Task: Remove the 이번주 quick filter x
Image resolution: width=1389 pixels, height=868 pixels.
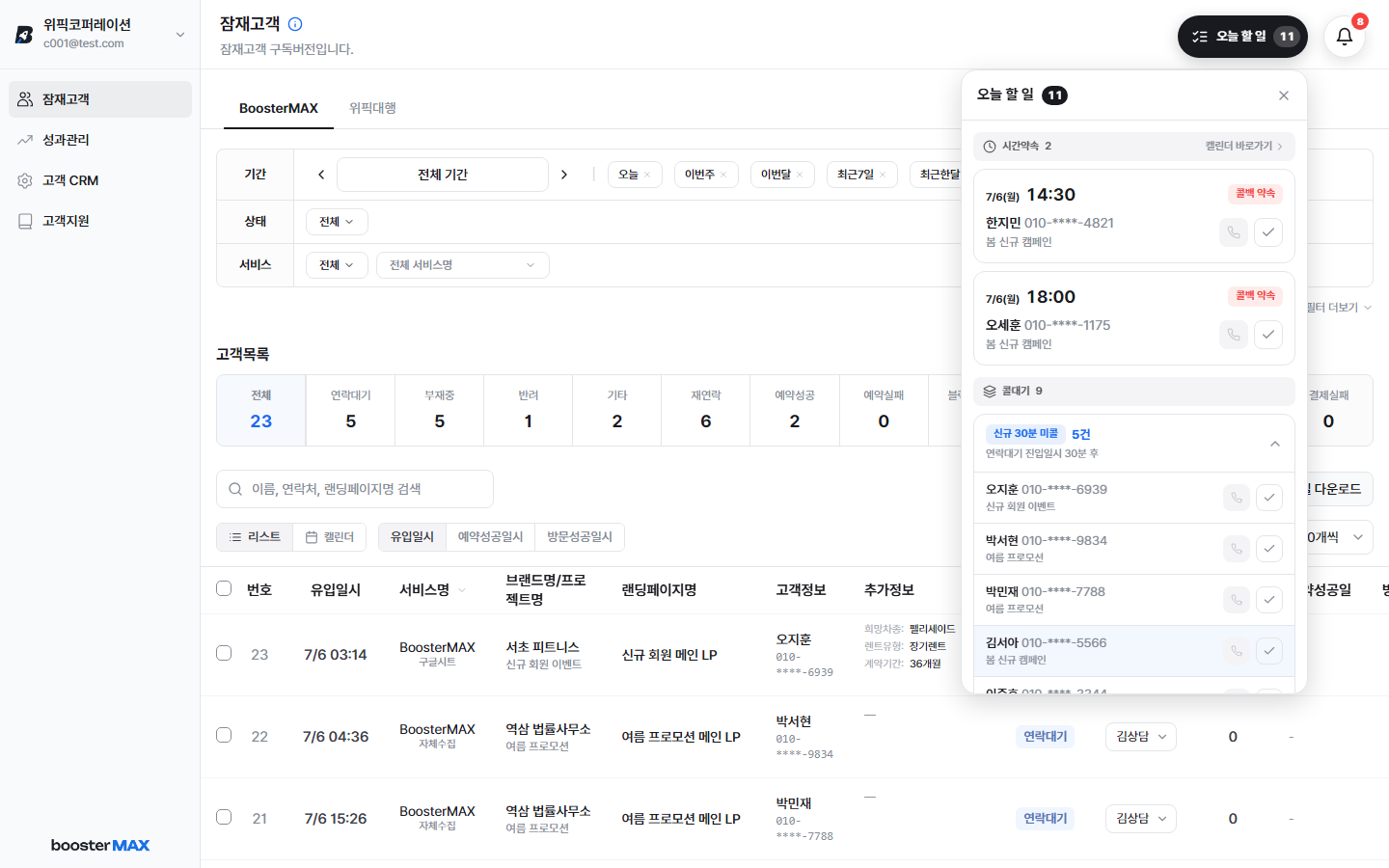Action: click(x=723, y=175)
